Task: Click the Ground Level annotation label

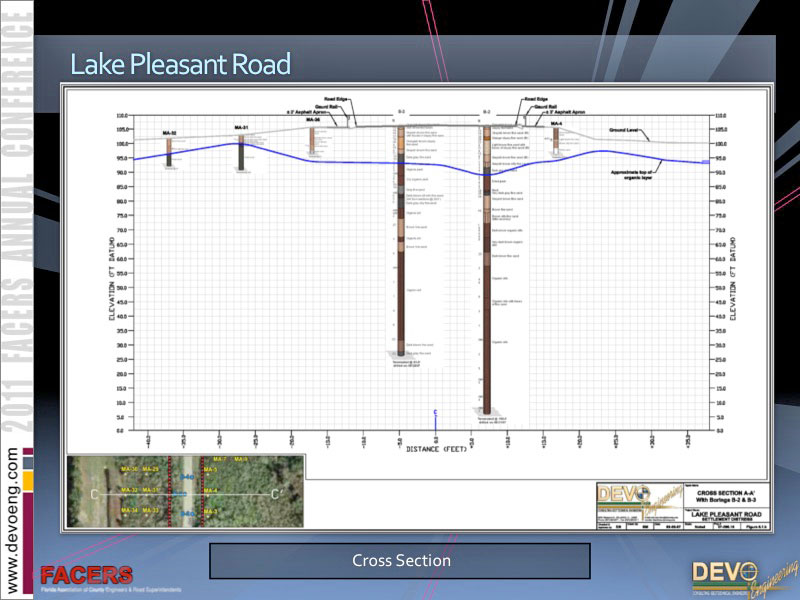Action: click(625, 130)
